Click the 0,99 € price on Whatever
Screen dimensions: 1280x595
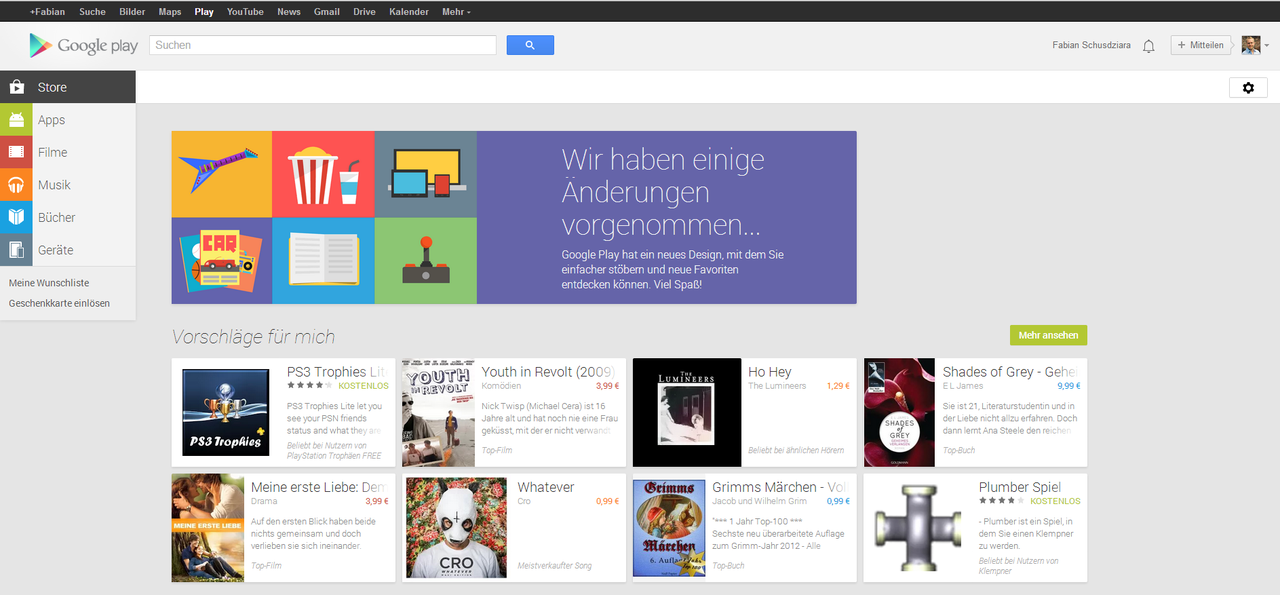(x=608, y=501)
